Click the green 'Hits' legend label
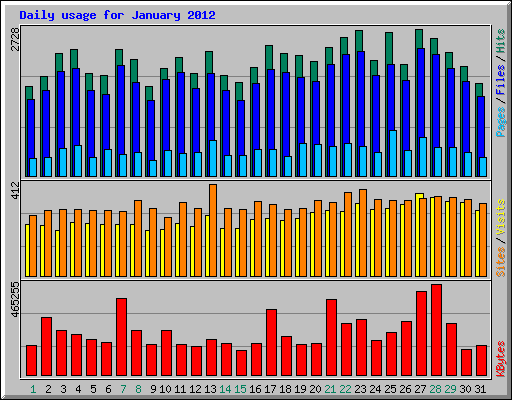 click(501, 41)
